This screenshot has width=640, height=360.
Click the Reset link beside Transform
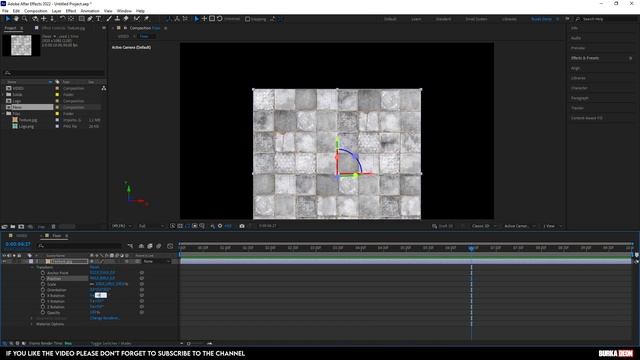pyautogui.click(x=95, y=267)
